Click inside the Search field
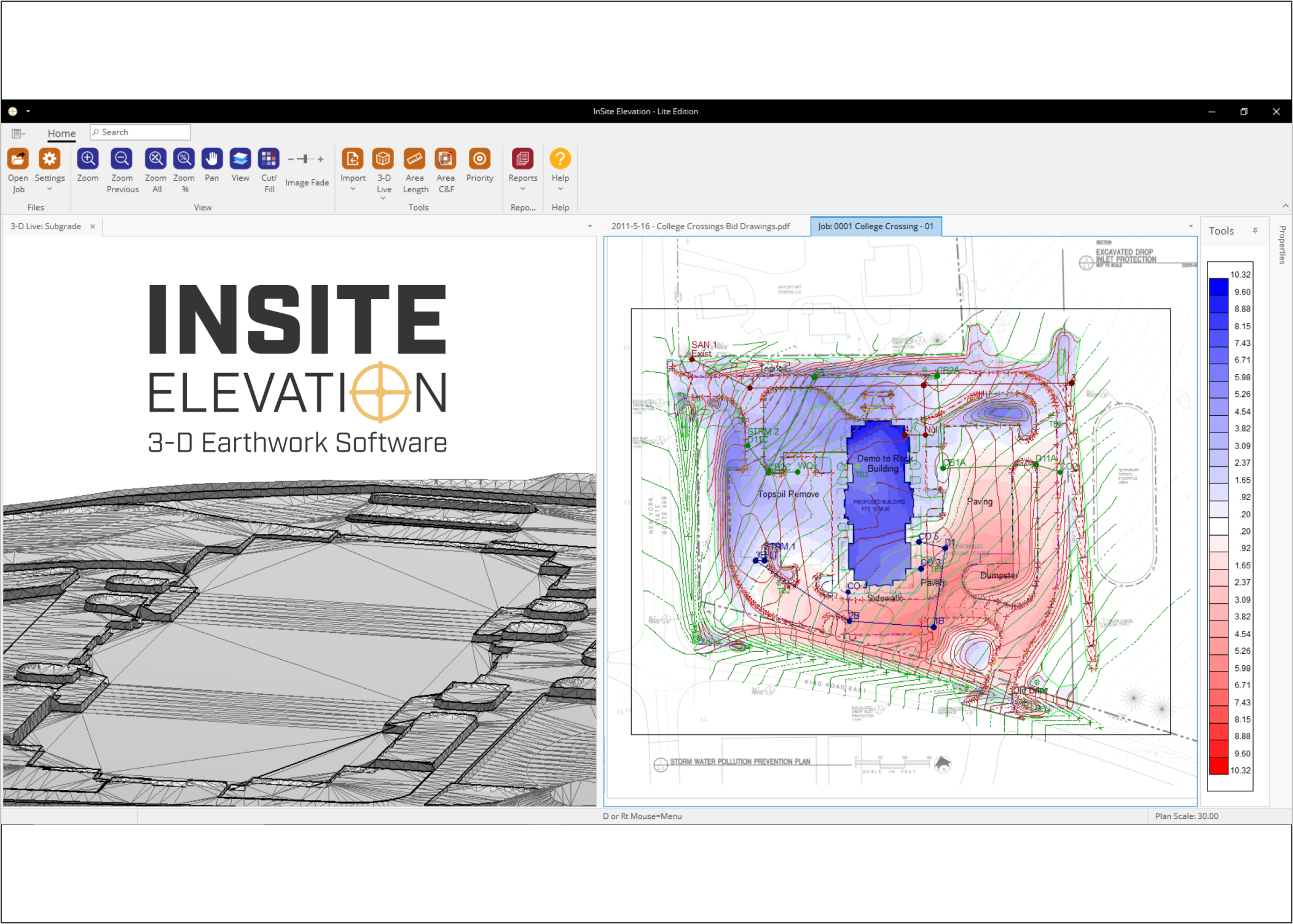Image resolution: width=1293 pixels, height=924 pixels. pos(140,131)
